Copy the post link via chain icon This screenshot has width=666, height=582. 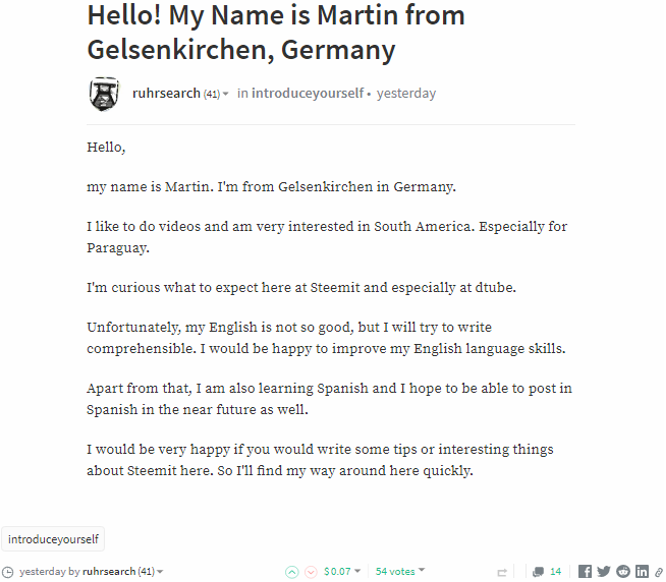[659, 572]
